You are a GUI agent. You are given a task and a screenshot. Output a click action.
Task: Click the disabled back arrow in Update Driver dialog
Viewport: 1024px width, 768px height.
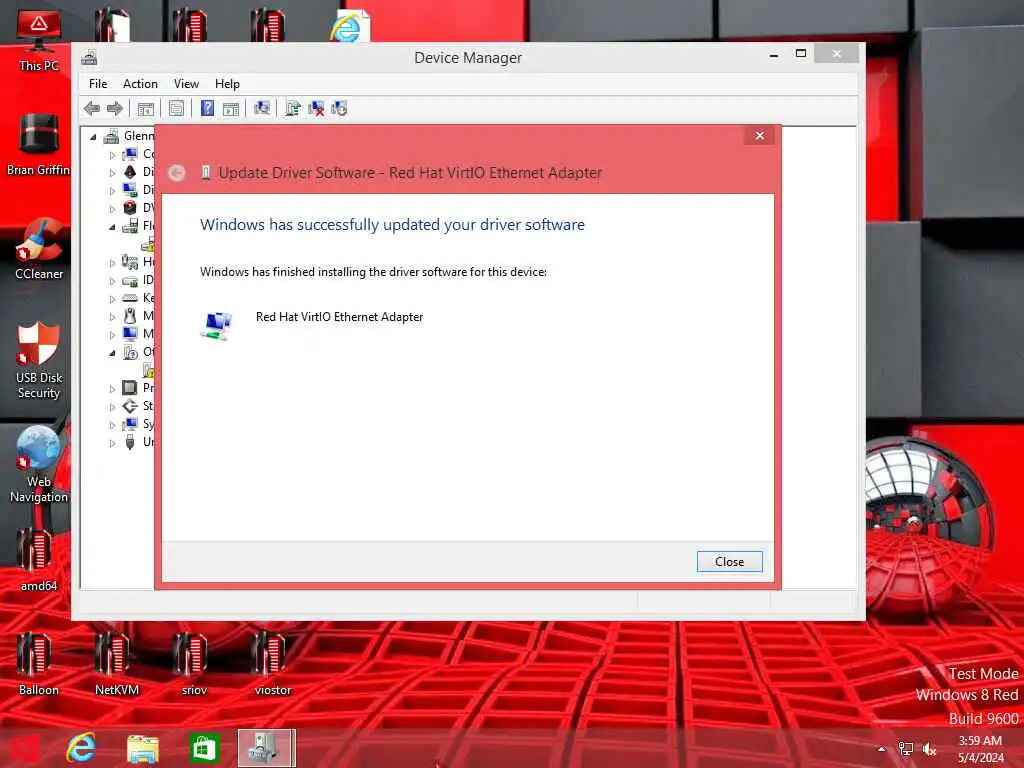tap(176, 173)
